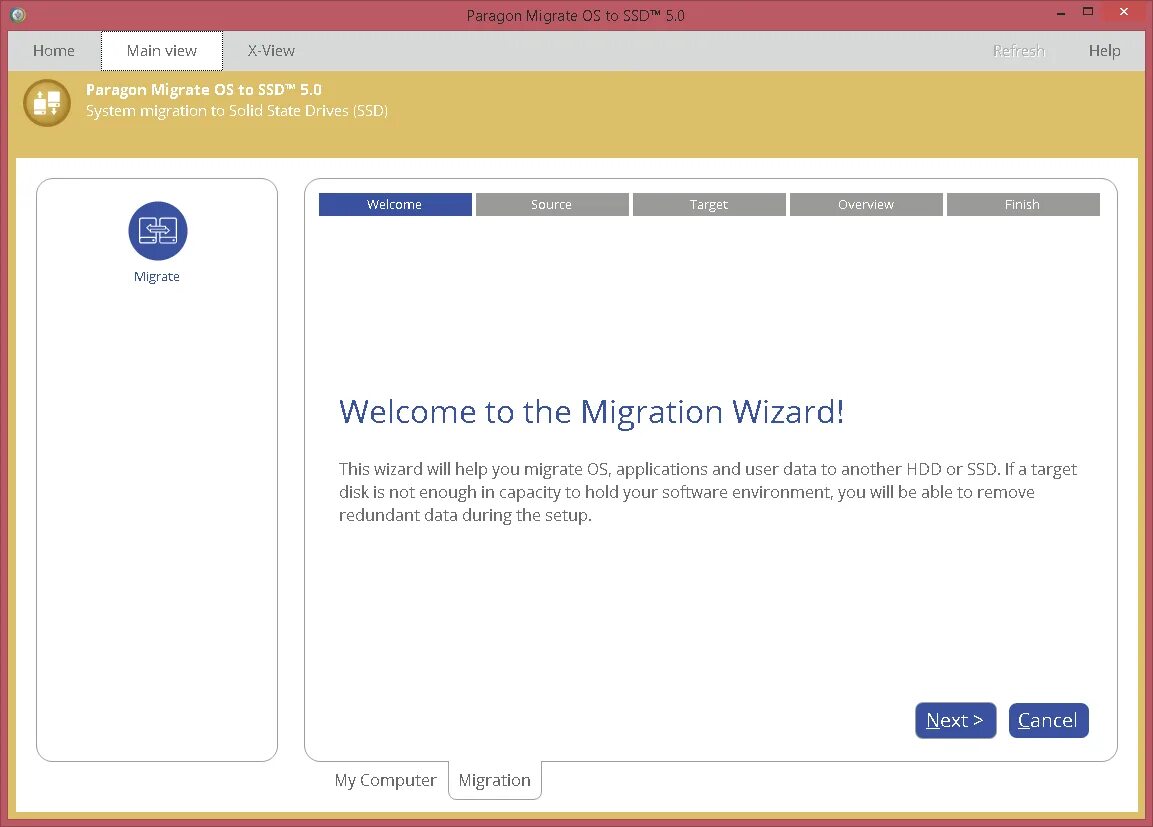The height and width of the screenshot is (827, 1153).
Task: Click the application icon in title bar
Action: pos(18,14)
